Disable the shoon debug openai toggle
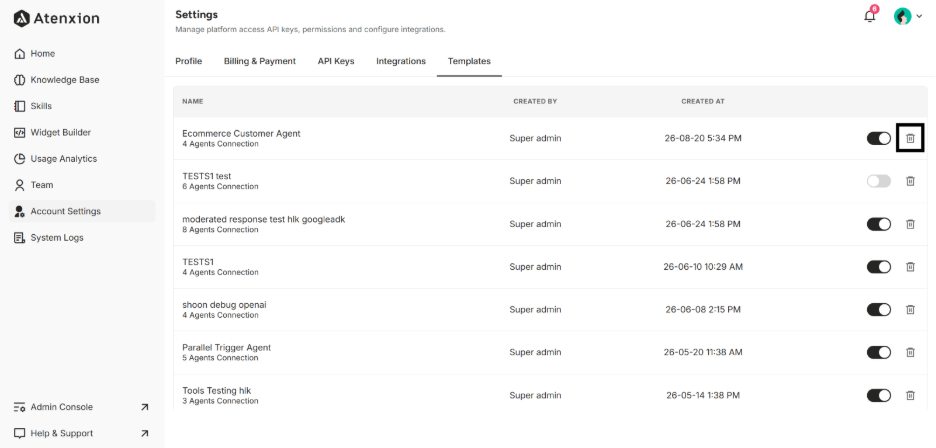936x448 pixels. pyautogui.click(x=879, y=309)
